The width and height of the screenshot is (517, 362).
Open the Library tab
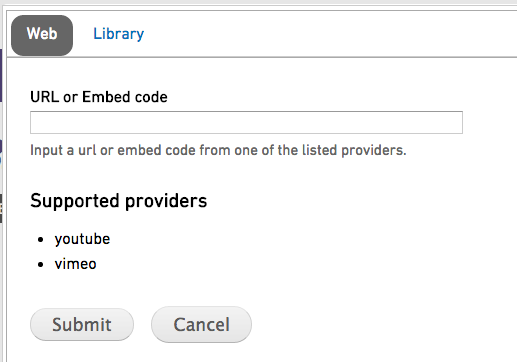(x=118, y=34)
